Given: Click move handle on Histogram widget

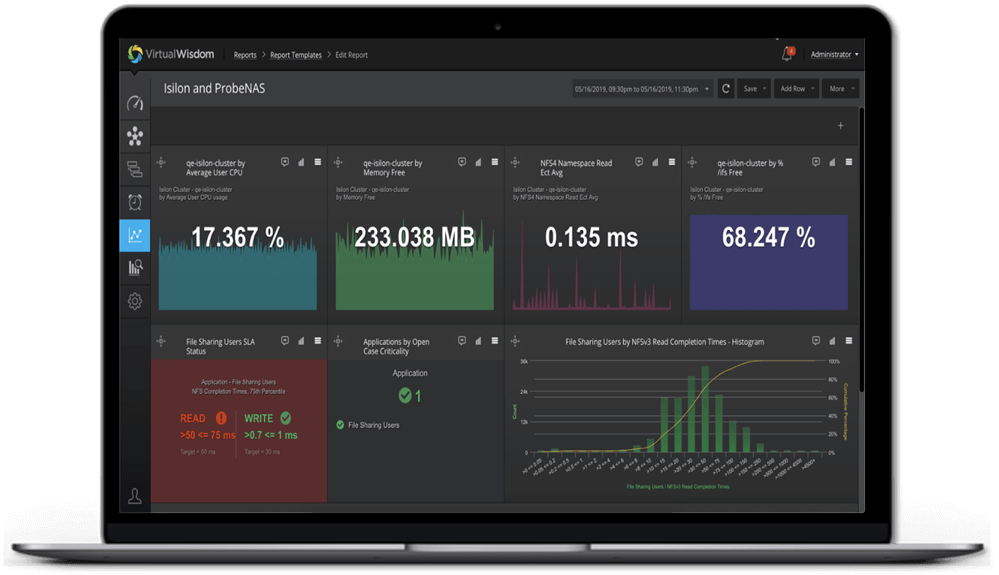Looking at the screenshot, I should [x=515, y=342].
